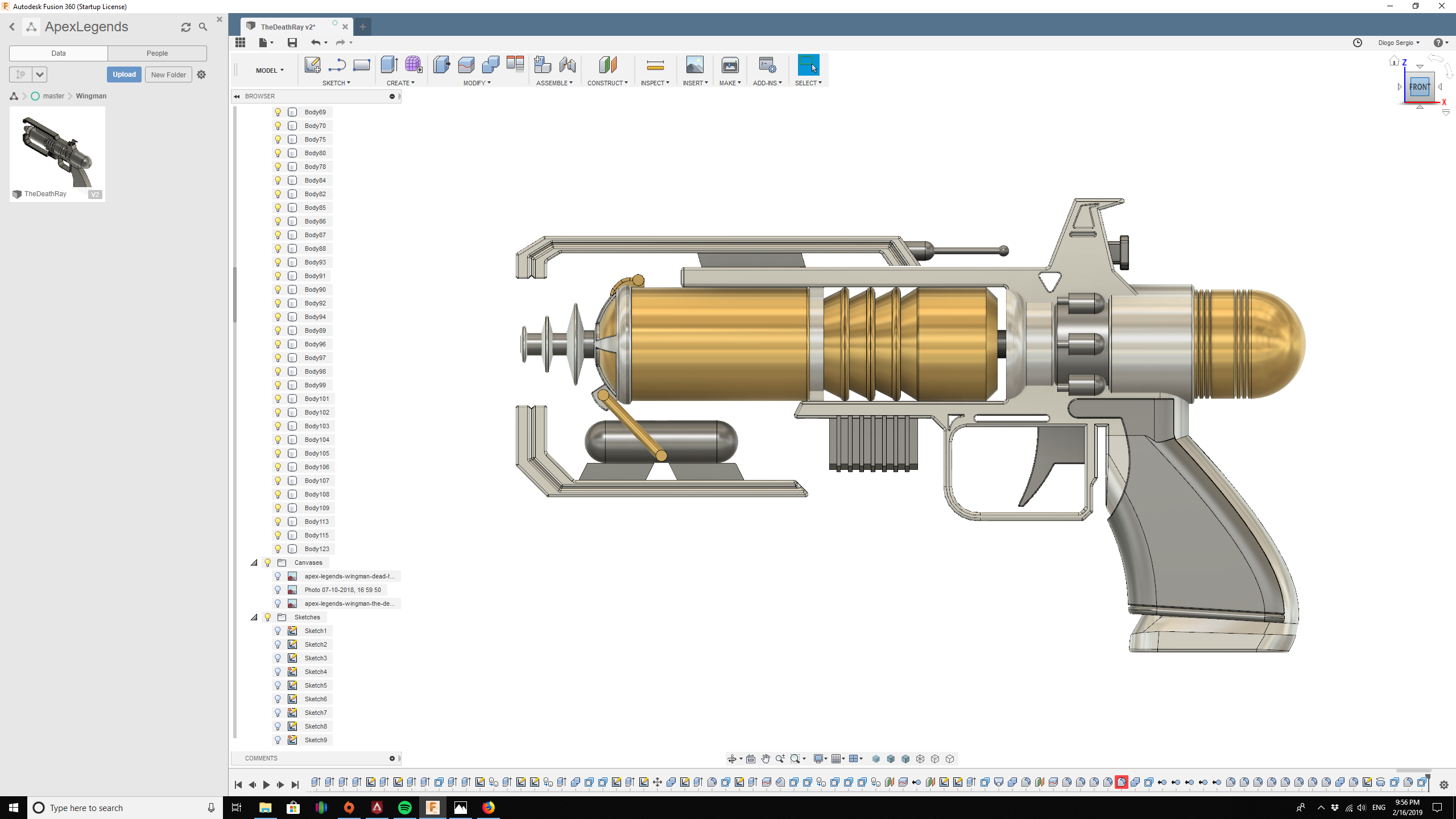Screen dimensions: 1456x819
Task: Select the Measure inspect tool
Action: click(655, 65)
